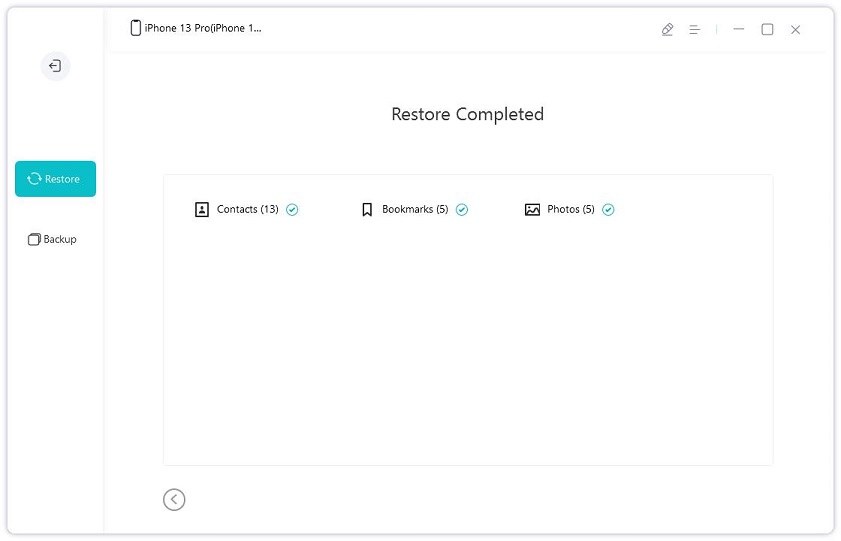The width and height of the screenshot is (841, 541).
Task: Maximize the application window
Action: [x=768, y=29]
